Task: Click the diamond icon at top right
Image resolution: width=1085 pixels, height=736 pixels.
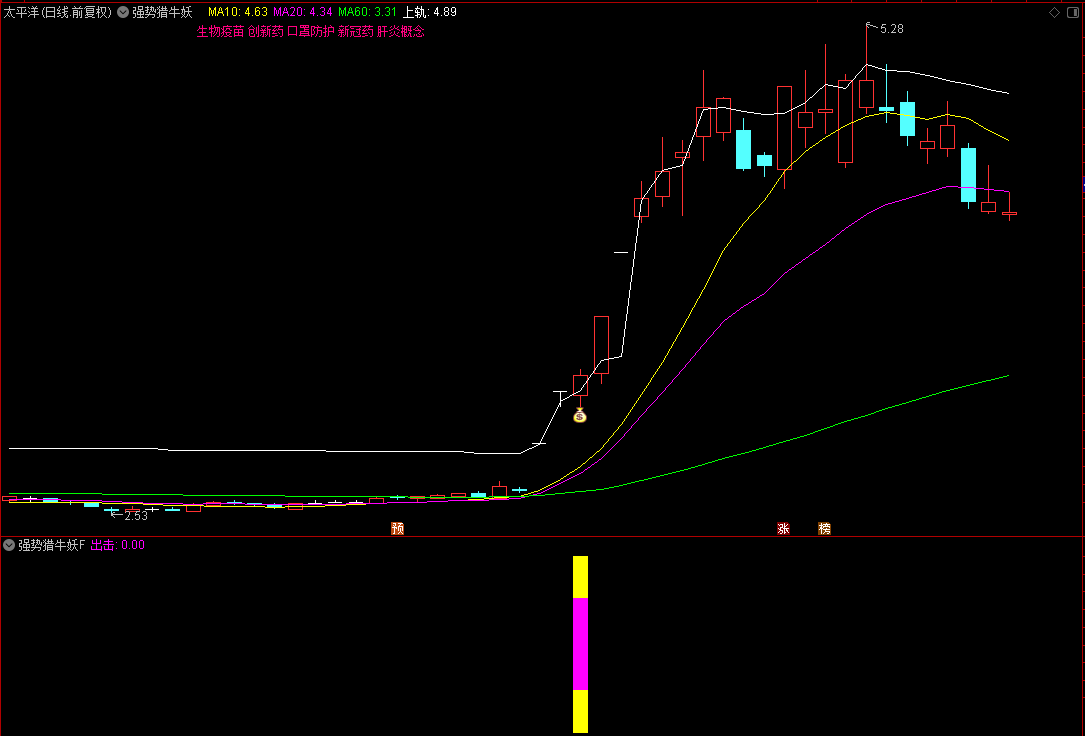Action: click(x=1055, y=12)
